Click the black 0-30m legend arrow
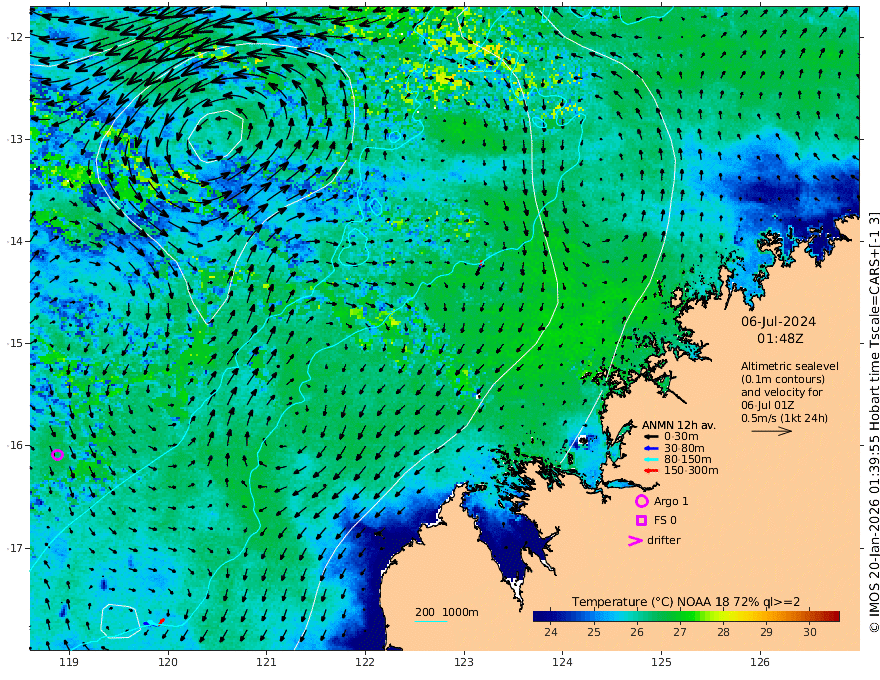The width and height of the screenshot is (880, 680). [650, 437]
